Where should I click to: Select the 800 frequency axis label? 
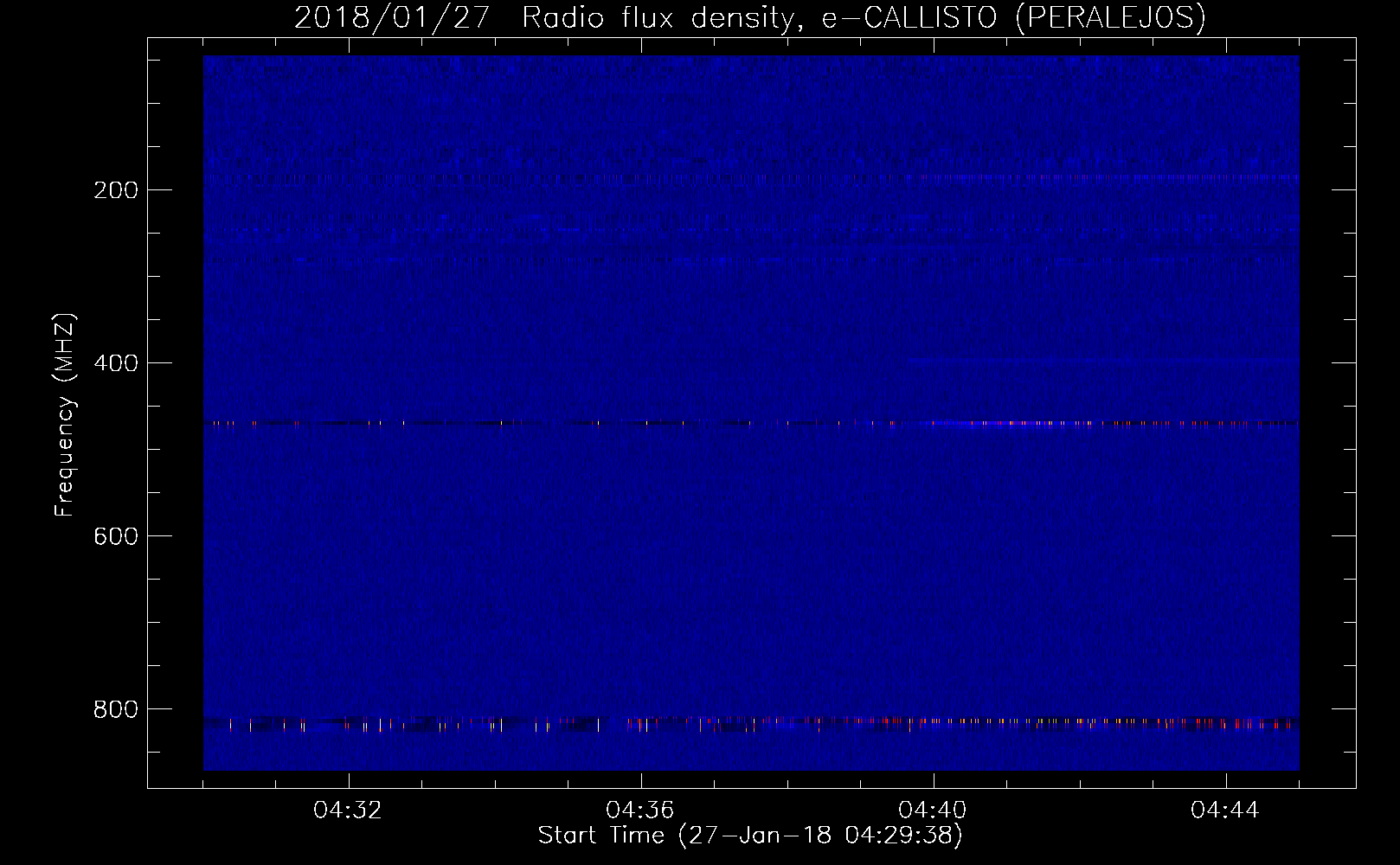(115, 709)
